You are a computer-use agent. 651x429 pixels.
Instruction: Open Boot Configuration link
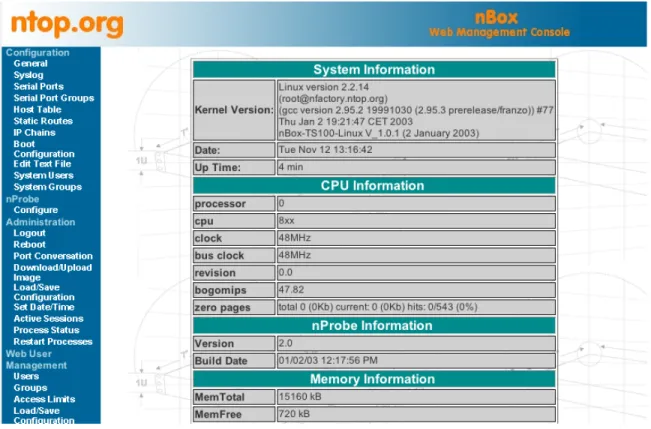(44, 149)
